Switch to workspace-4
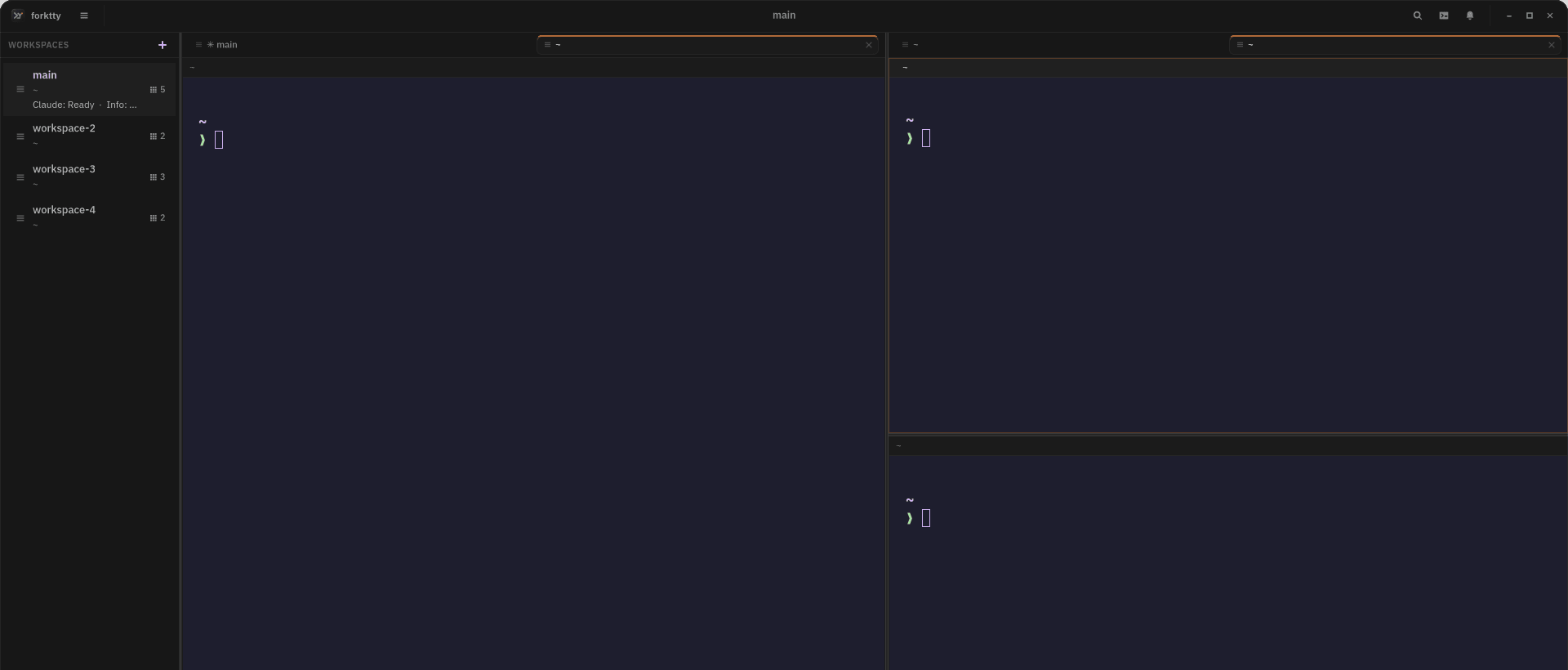The image size is (1568, 670). tap(89, 218)
